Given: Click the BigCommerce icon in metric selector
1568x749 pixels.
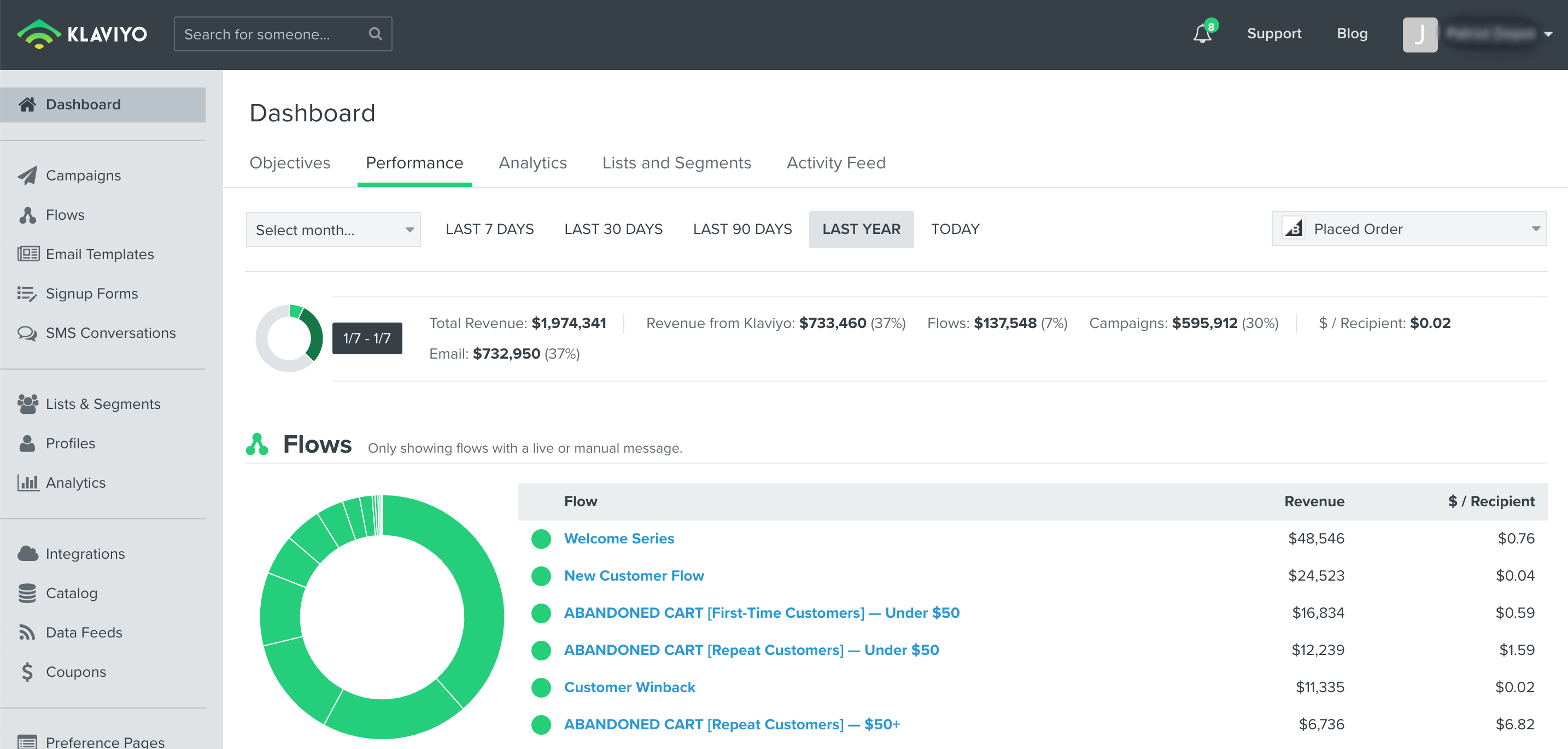Looking at the screenshot, I should tap(1294, 228).
